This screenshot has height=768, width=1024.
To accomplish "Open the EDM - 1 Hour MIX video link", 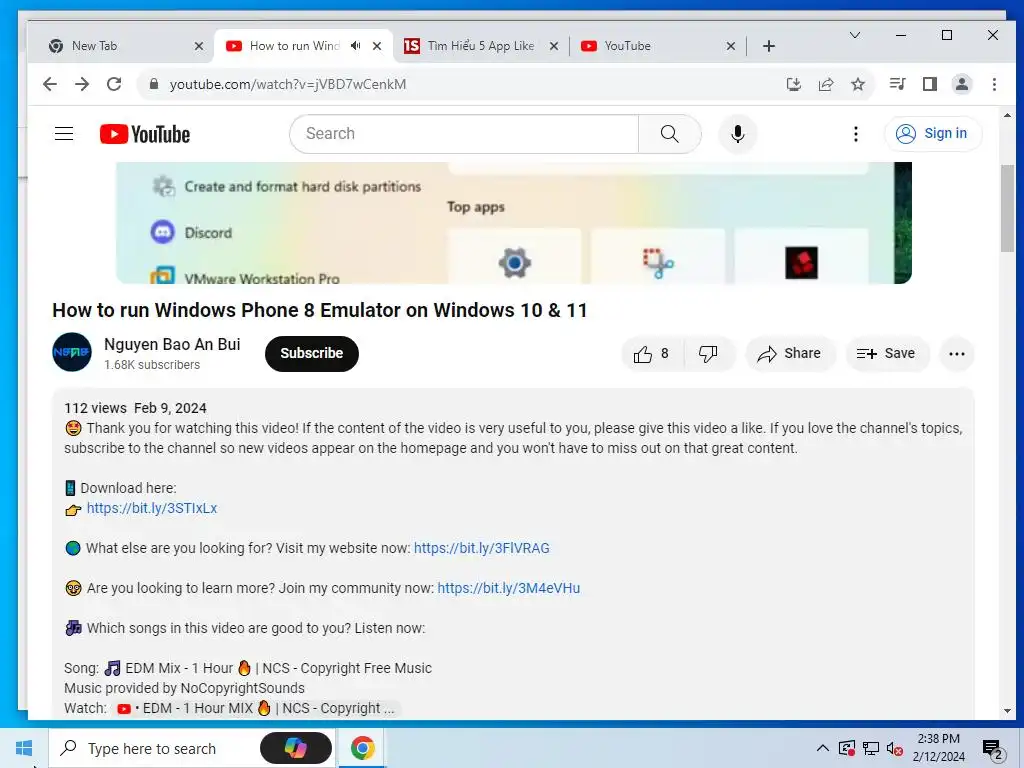I will 256,709.
